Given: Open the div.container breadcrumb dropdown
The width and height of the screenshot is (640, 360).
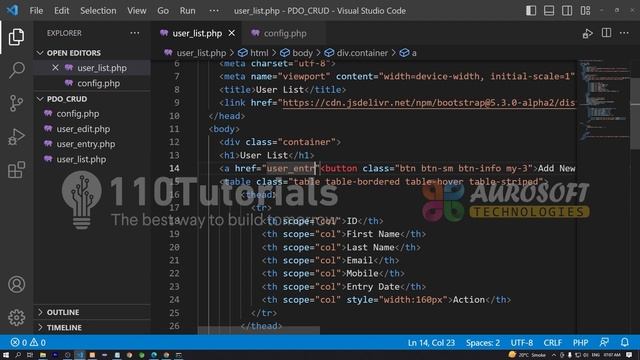Looking at the screenshot, I should (356, 53).
